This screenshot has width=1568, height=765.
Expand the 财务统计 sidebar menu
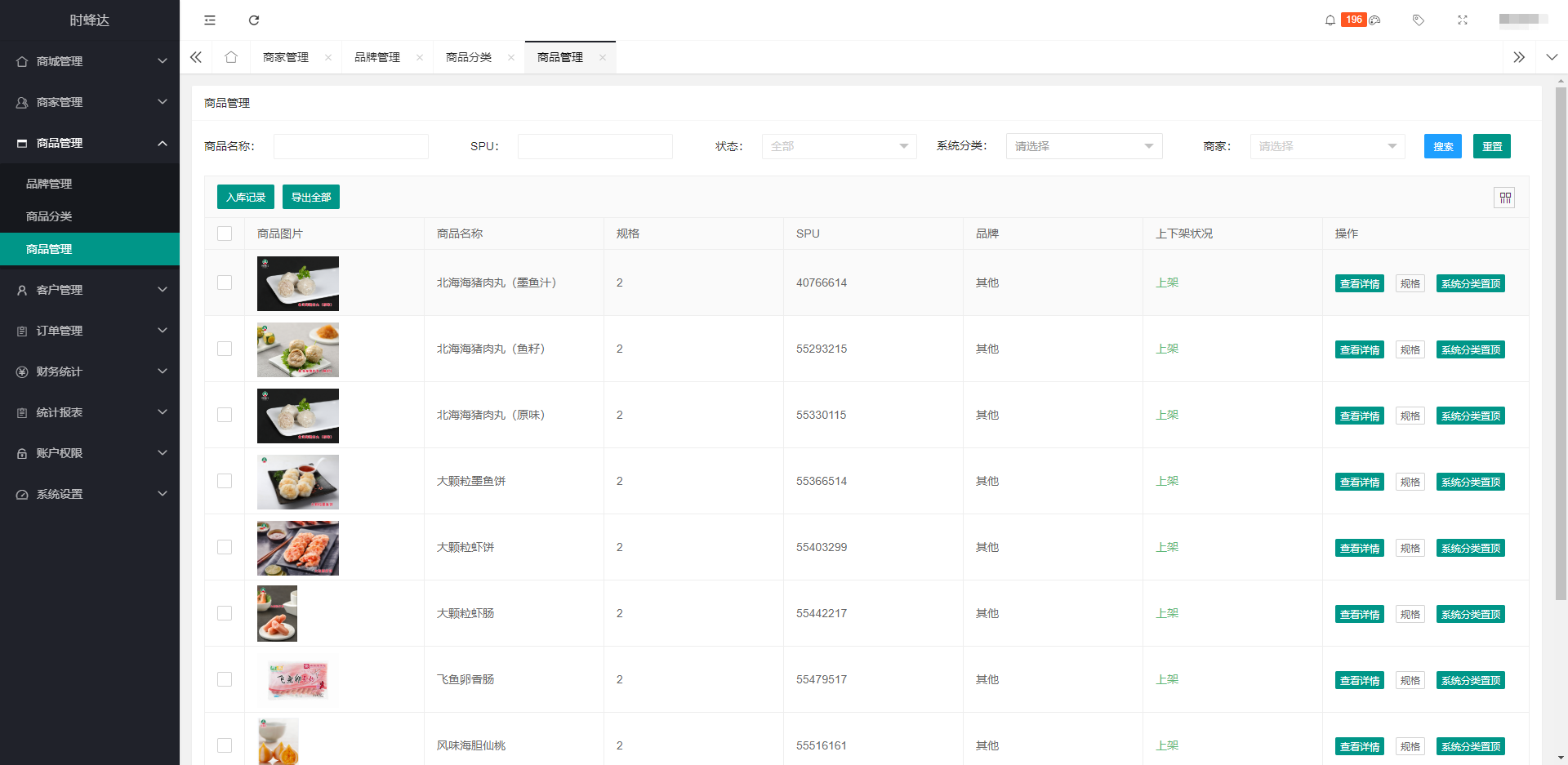point(90,371)
